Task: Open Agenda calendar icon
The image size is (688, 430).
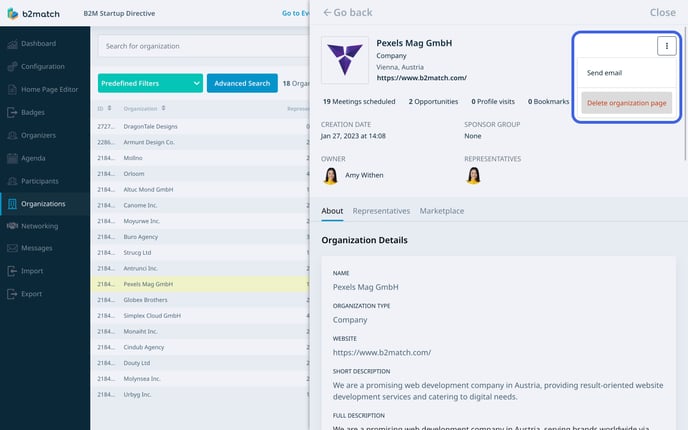Action: click(x=12, y=158)
